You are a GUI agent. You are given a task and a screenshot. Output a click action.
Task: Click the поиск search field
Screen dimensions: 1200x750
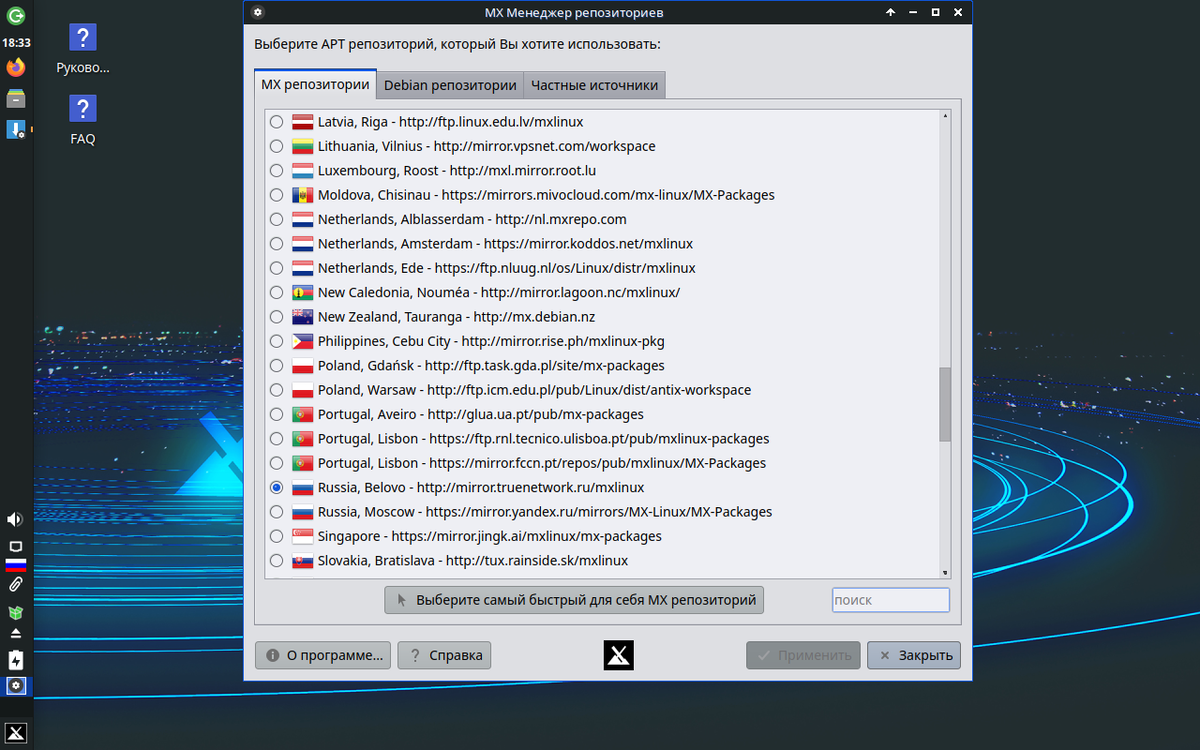[x=890, y=600]
